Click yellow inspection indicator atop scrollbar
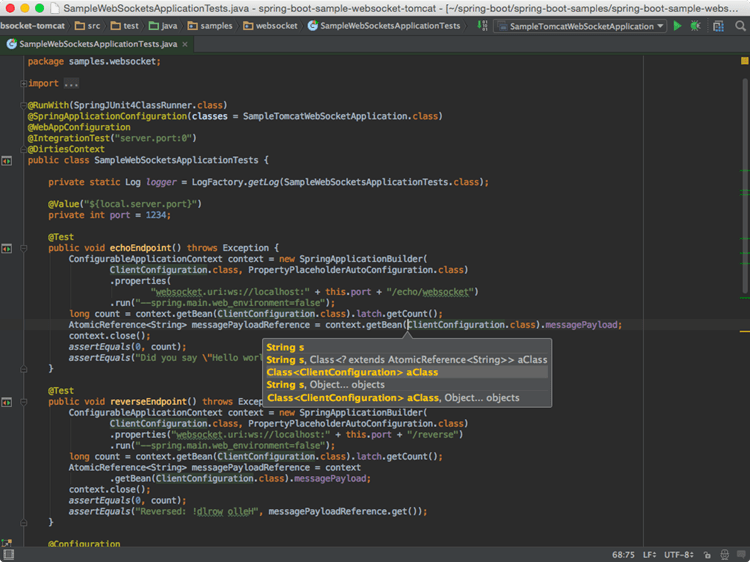 click(x=744, y=61)
